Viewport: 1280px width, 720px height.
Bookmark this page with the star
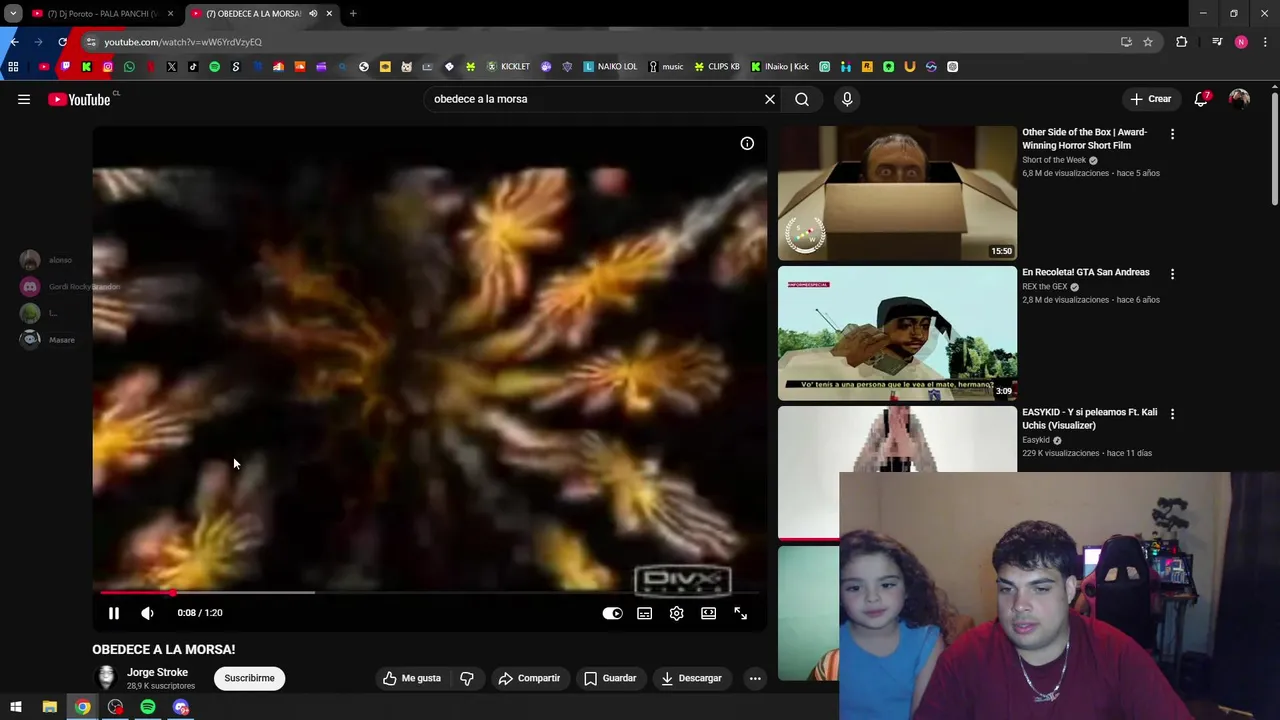point(1148,42)
